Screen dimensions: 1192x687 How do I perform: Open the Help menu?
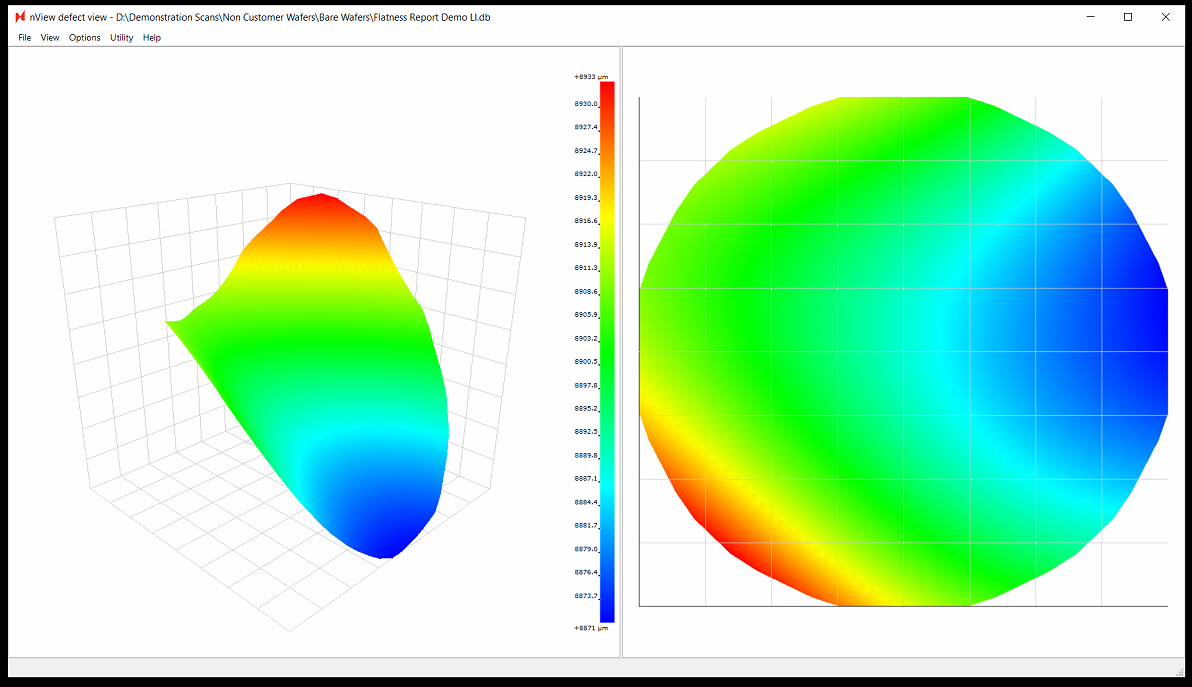pyautogui.click(x=152, y=38)
